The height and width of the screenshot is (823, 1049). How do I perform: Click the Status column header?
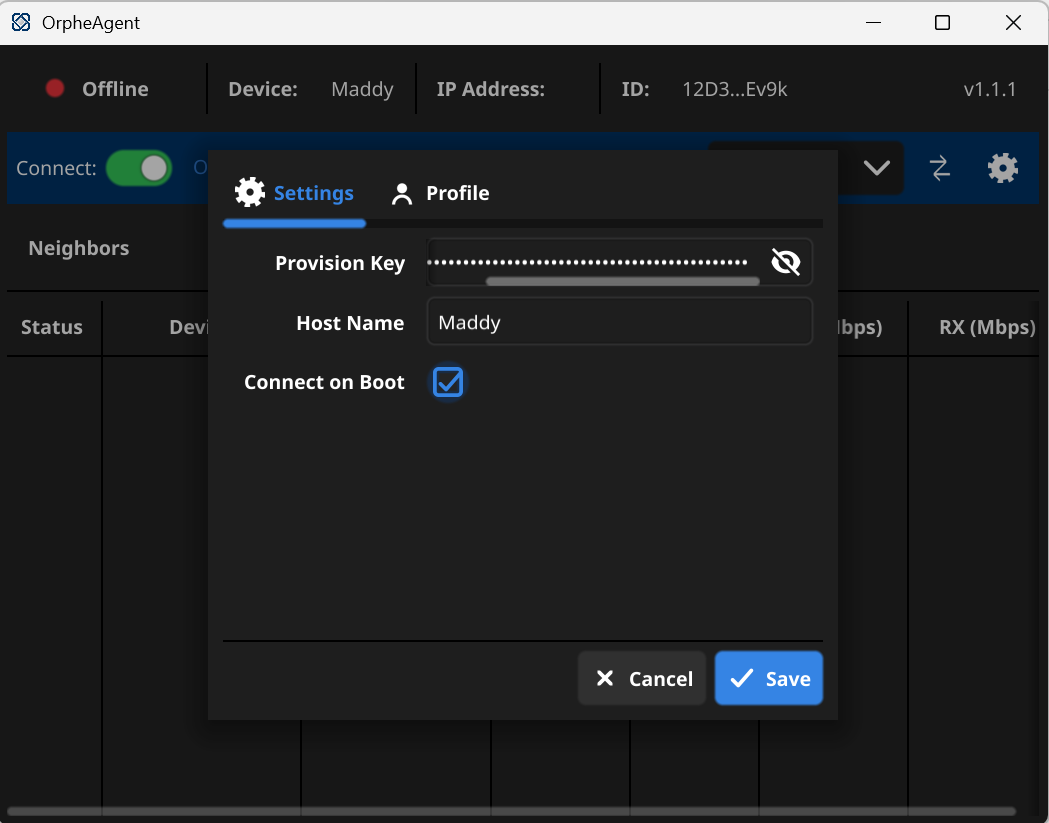coord(52,327)
